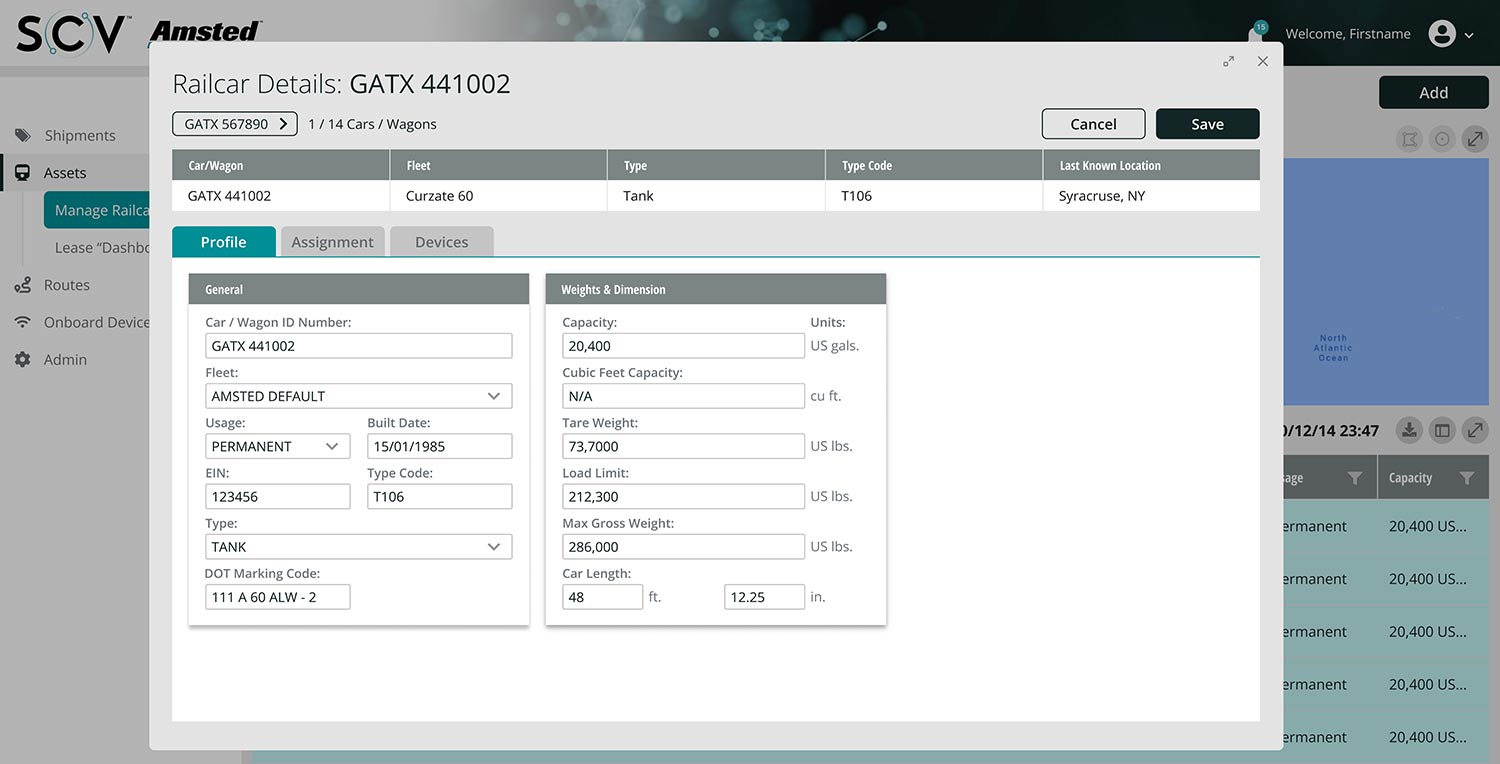This screenshot has height=764, width=1500.
Task: Open the Fleet dropdown
Action: [358, 396]
